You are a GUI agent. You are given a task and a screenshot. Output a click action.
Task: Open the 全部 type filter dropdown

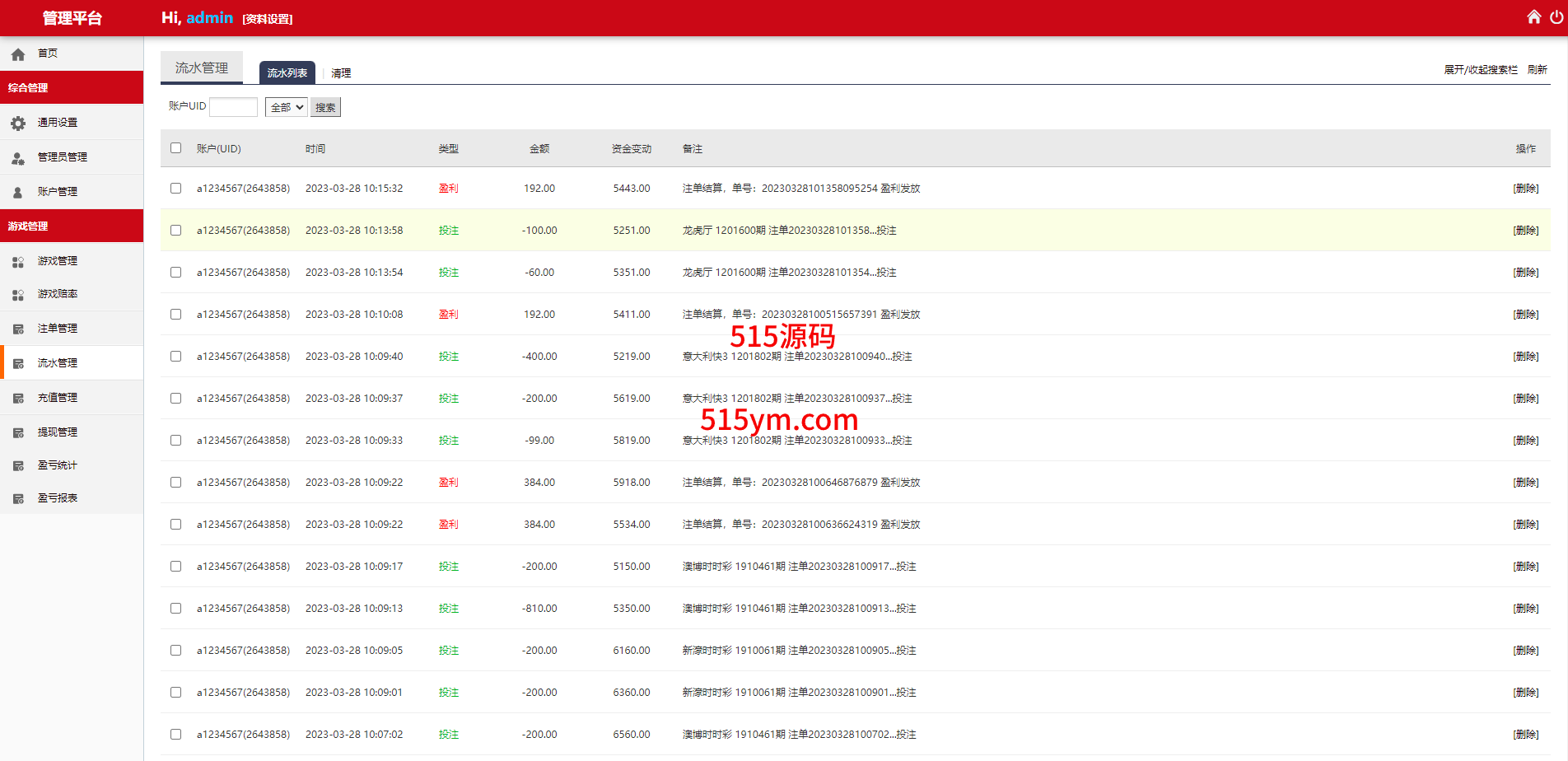286,107
